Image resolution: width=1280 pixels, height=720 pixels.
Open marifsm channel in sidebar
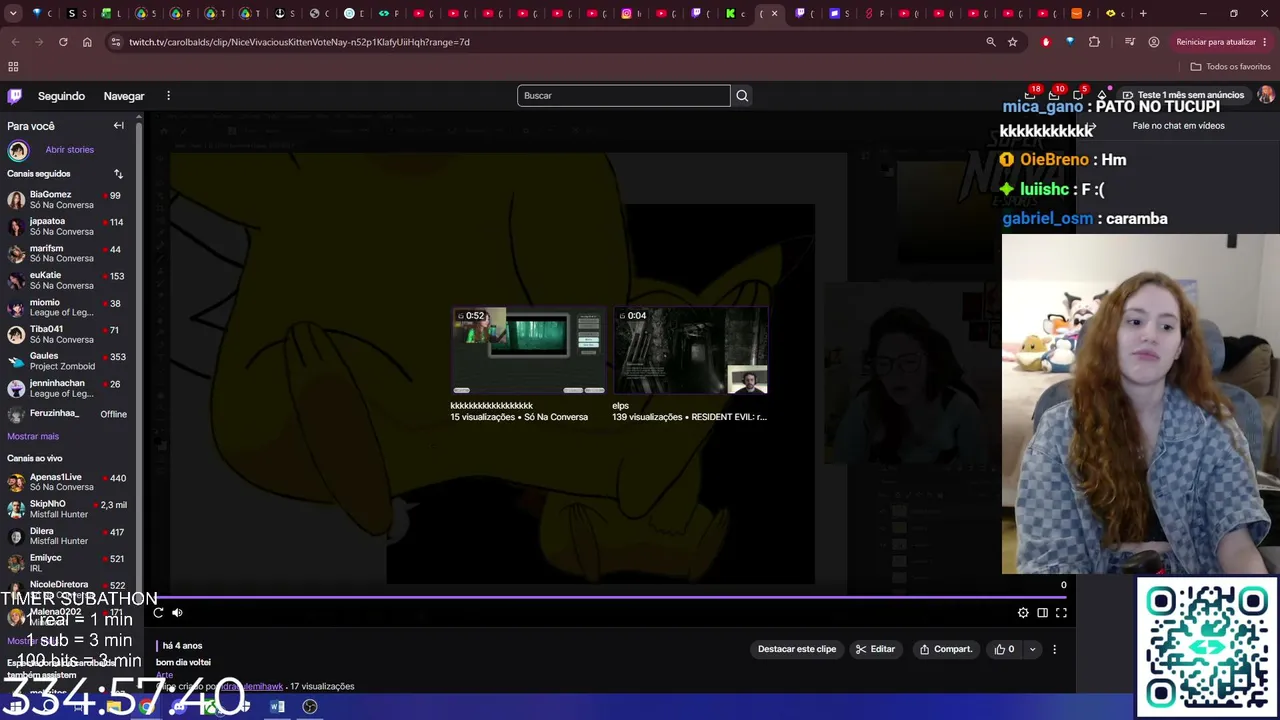tap(68, 254)
